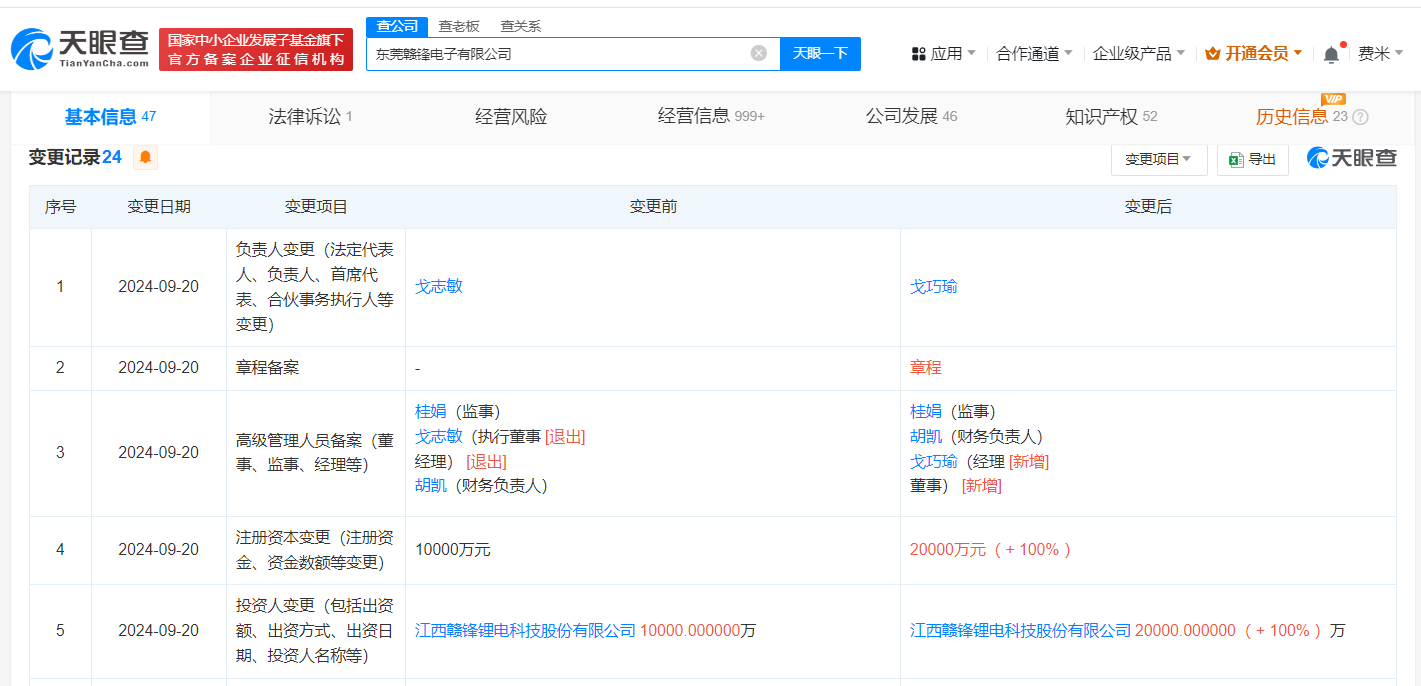Screen dimensions: 1421x686
Task: Switch to the 查老板 search tab
Action: point(459,26)
